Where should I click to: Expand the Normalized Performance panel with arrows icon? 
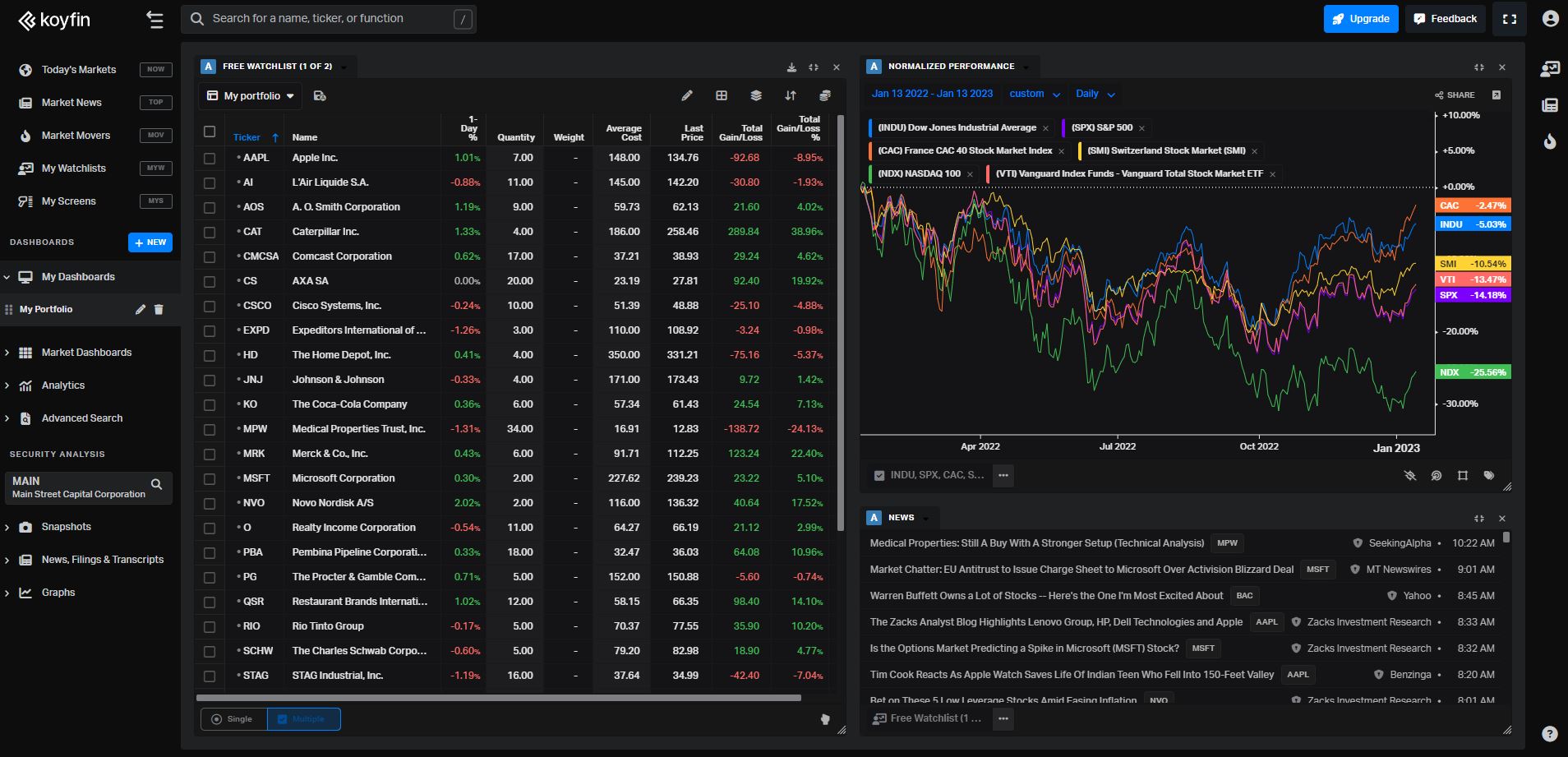[1479, 67]
